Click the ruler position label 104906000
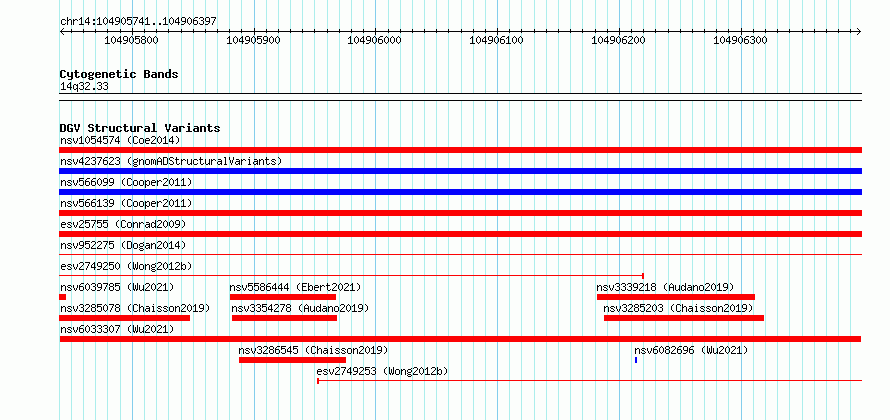This screenshot has width=890, height=420. (375, 40)
